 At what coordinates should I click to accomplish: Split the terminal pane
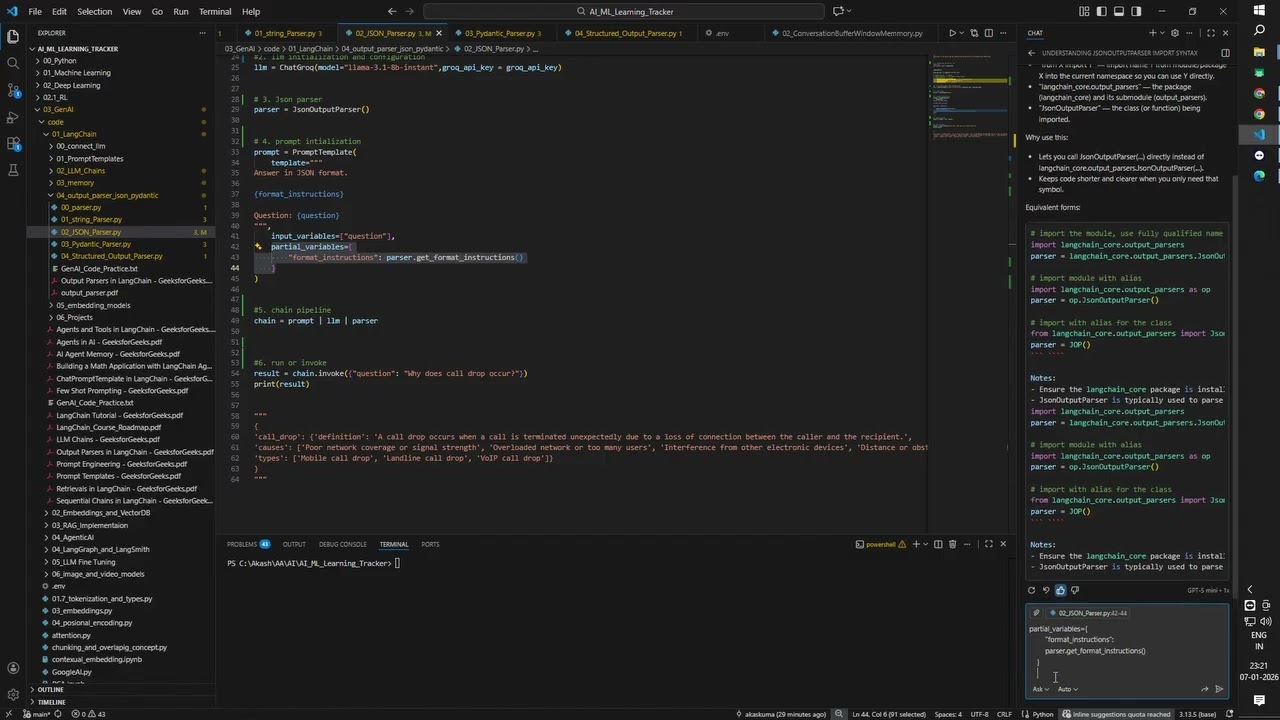coord(938,544)
